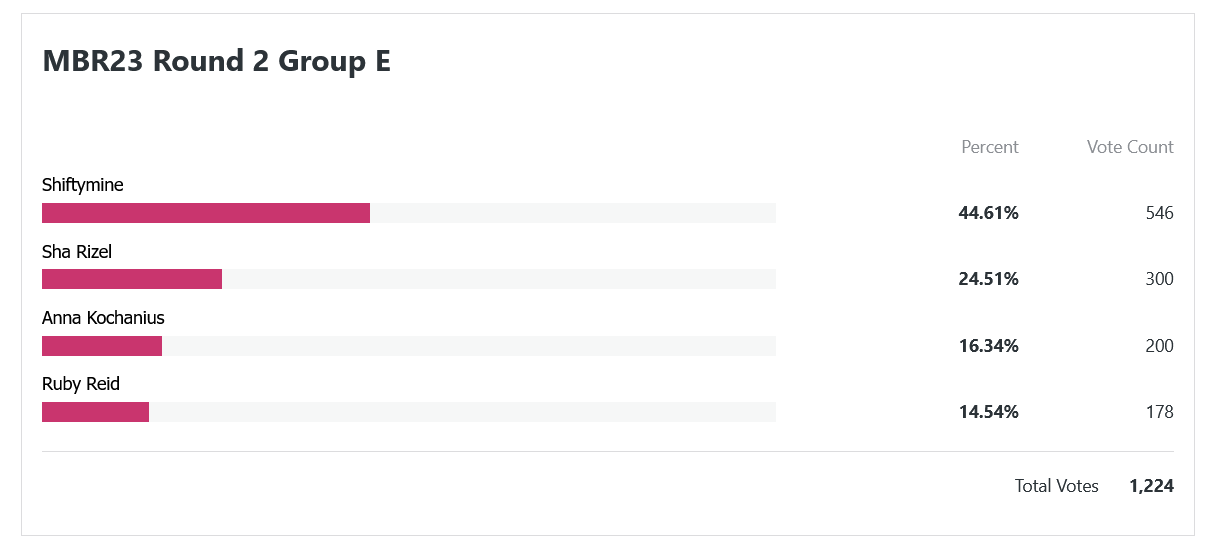Click Sha Rizel's pink result bar
The image size is (1211, 550).
pyautogui.click(x=132, y=279)
